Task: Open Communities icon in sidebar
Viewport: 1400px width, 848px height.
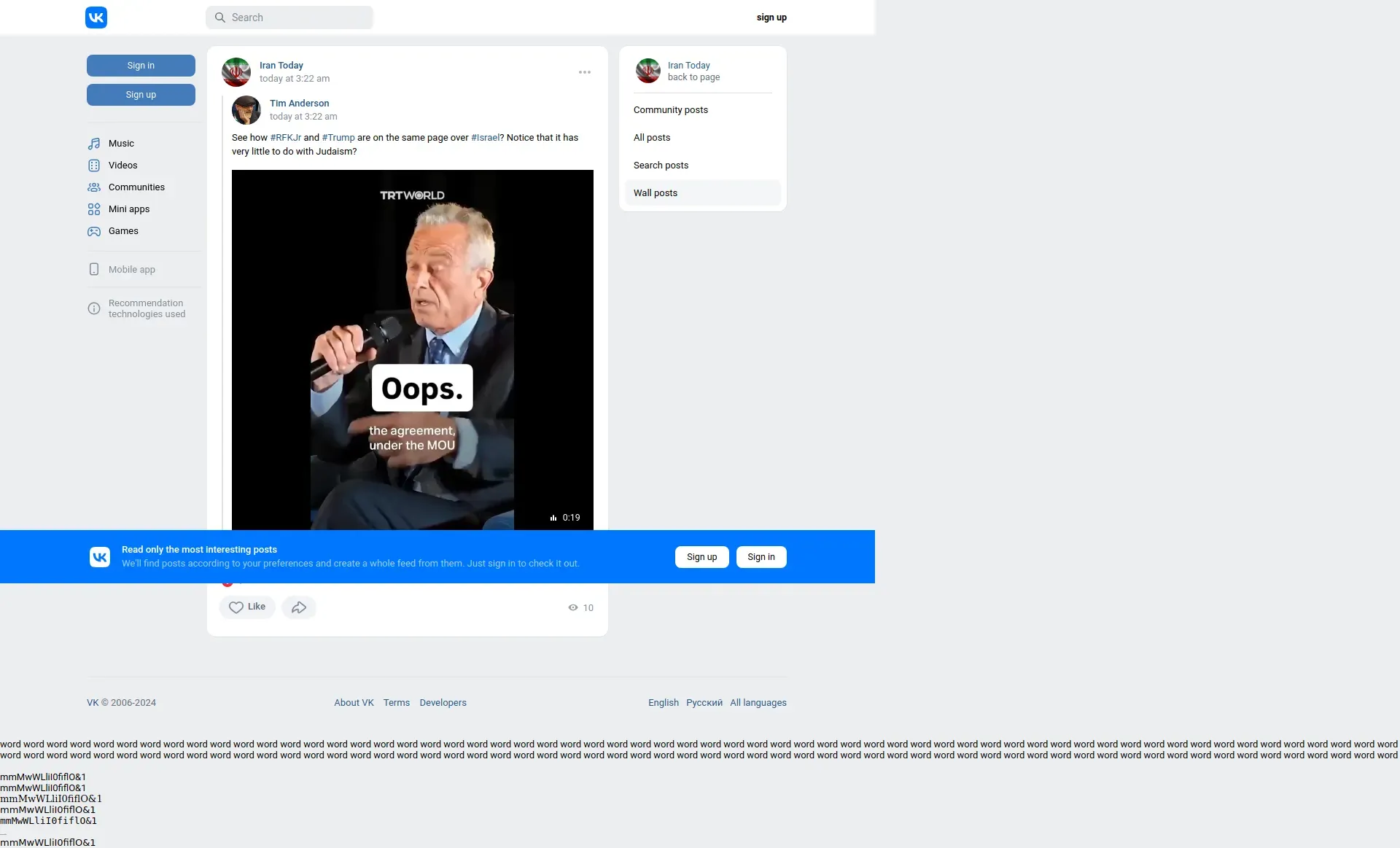Action: [94, 187]
